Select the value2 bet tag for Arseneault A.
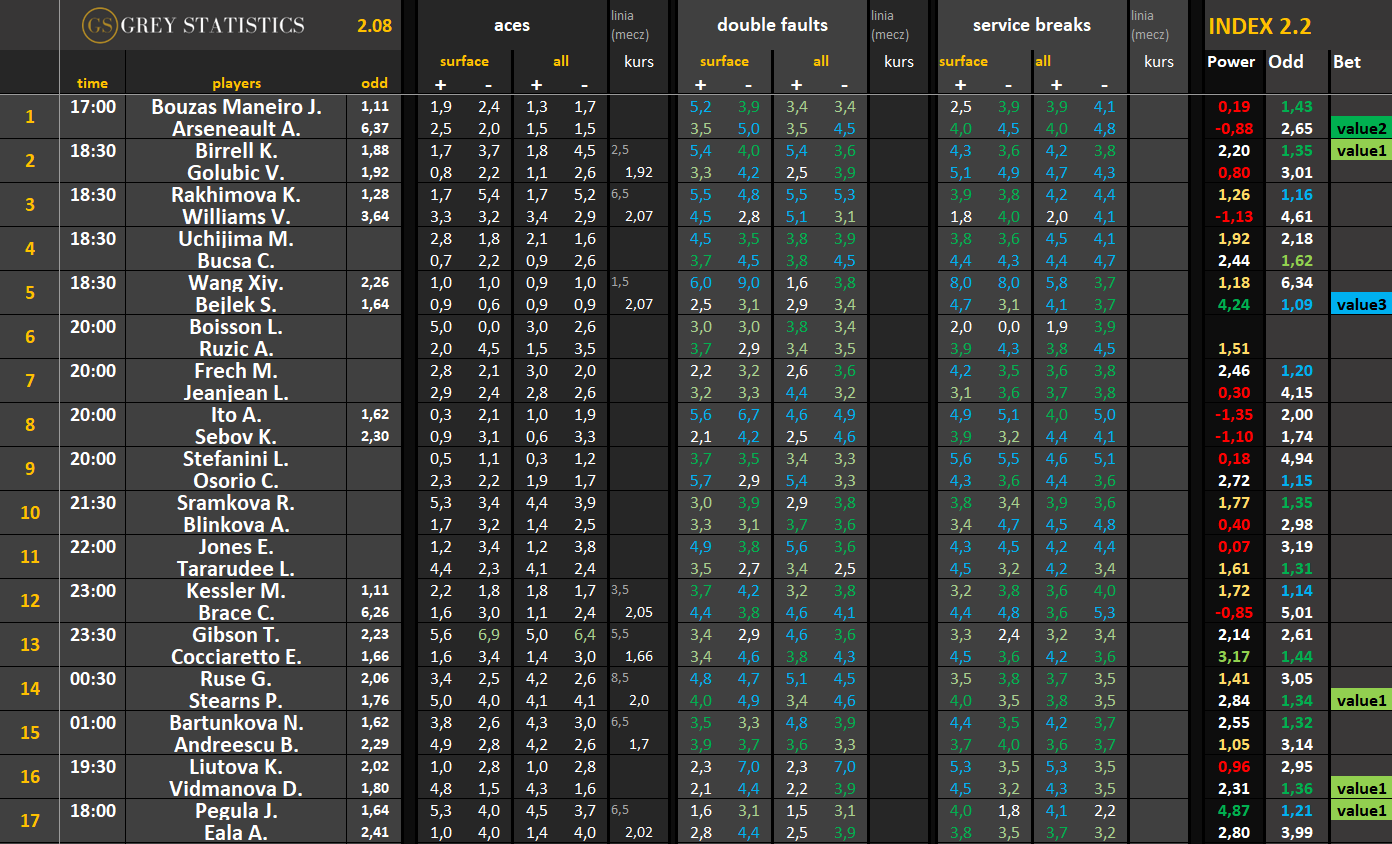 tap(1360, 128)
